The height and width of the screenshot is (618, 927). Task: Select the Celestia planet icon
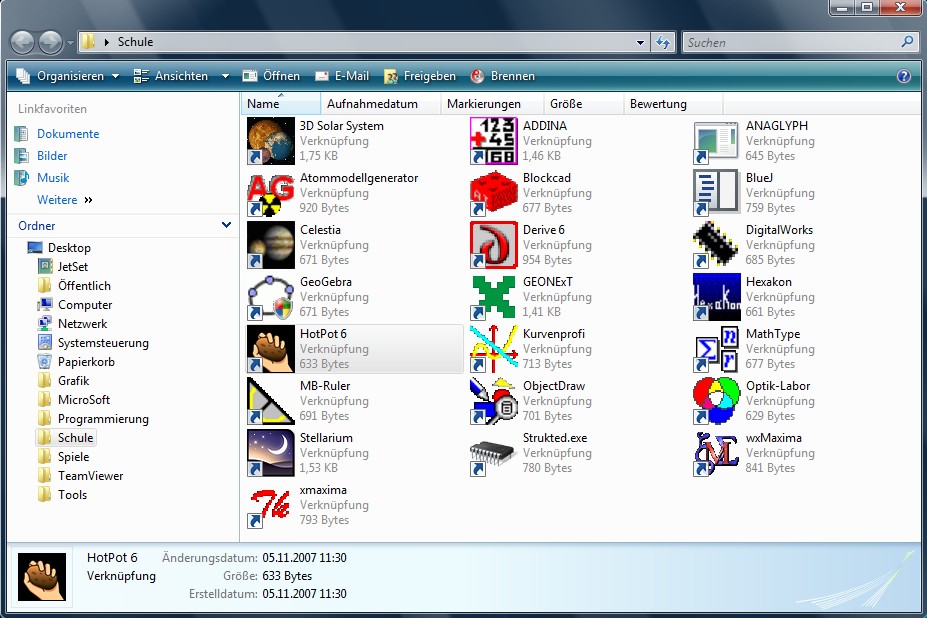point(271,245)
